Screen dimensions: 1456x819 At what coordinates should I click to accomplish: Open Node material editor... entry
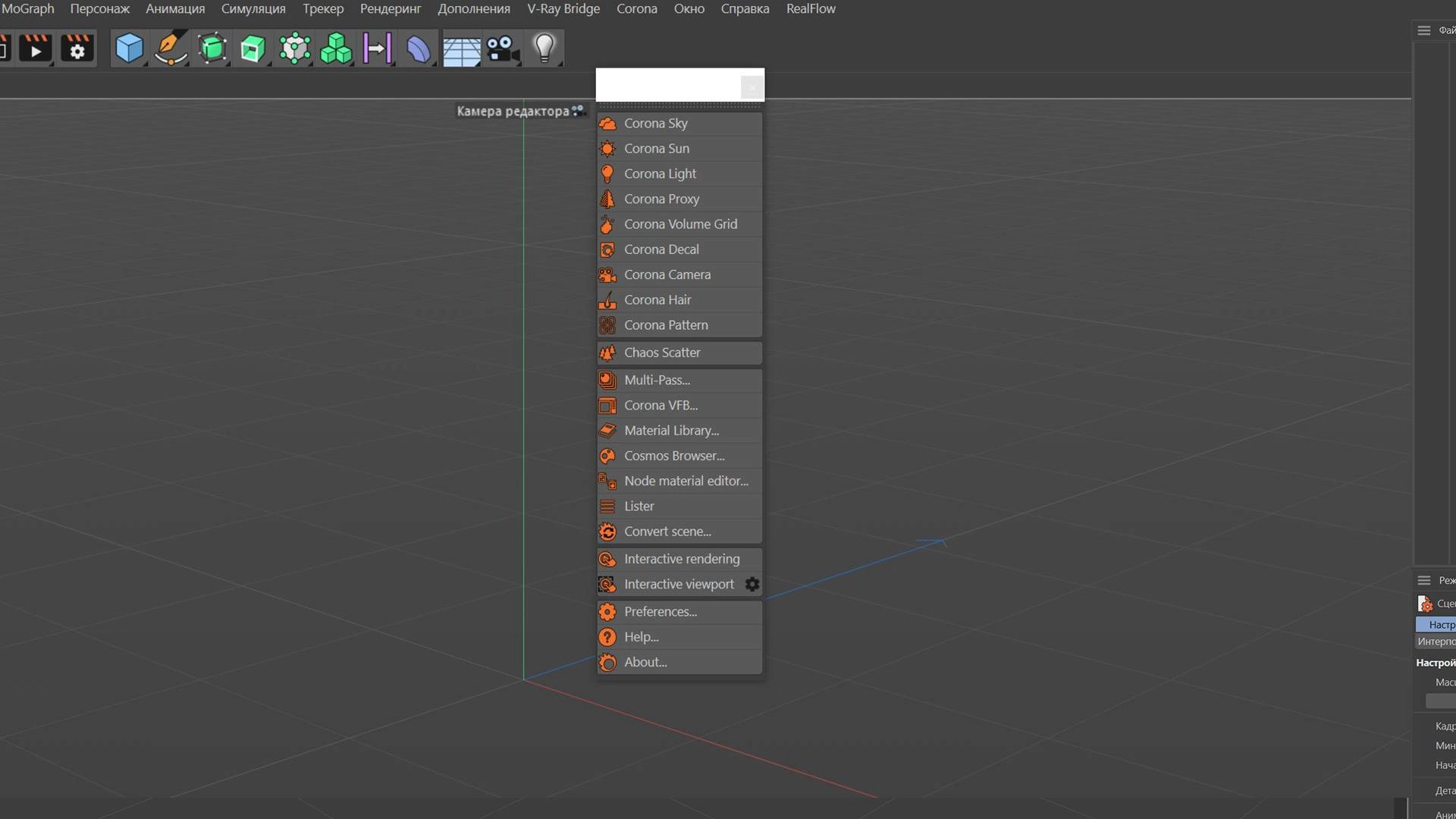(x=679, y=481)
